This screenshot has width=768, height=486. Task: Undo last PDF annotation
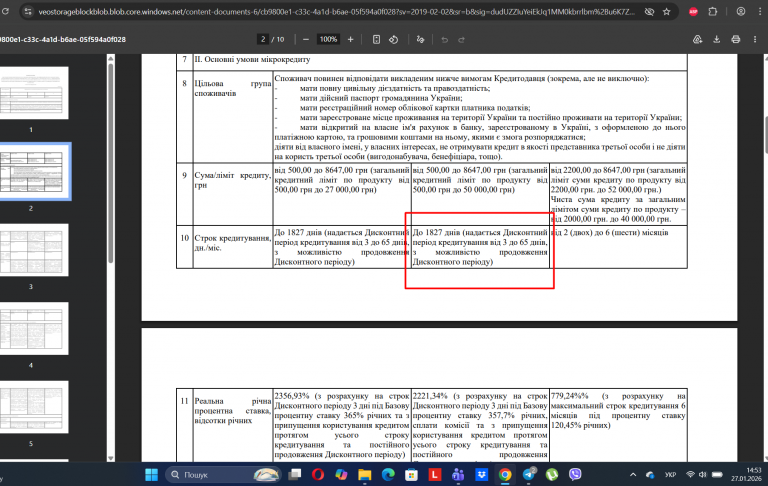[444, 39]
